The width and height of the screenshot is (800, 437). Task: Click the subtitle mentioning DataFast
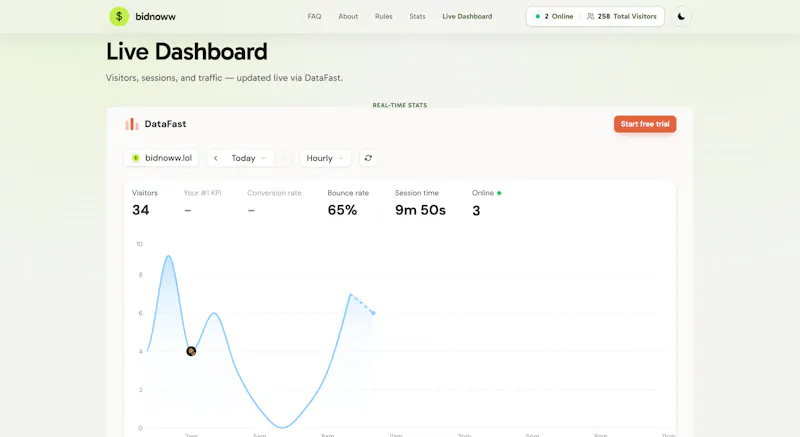pyautogui.click(x=224, y=78)
